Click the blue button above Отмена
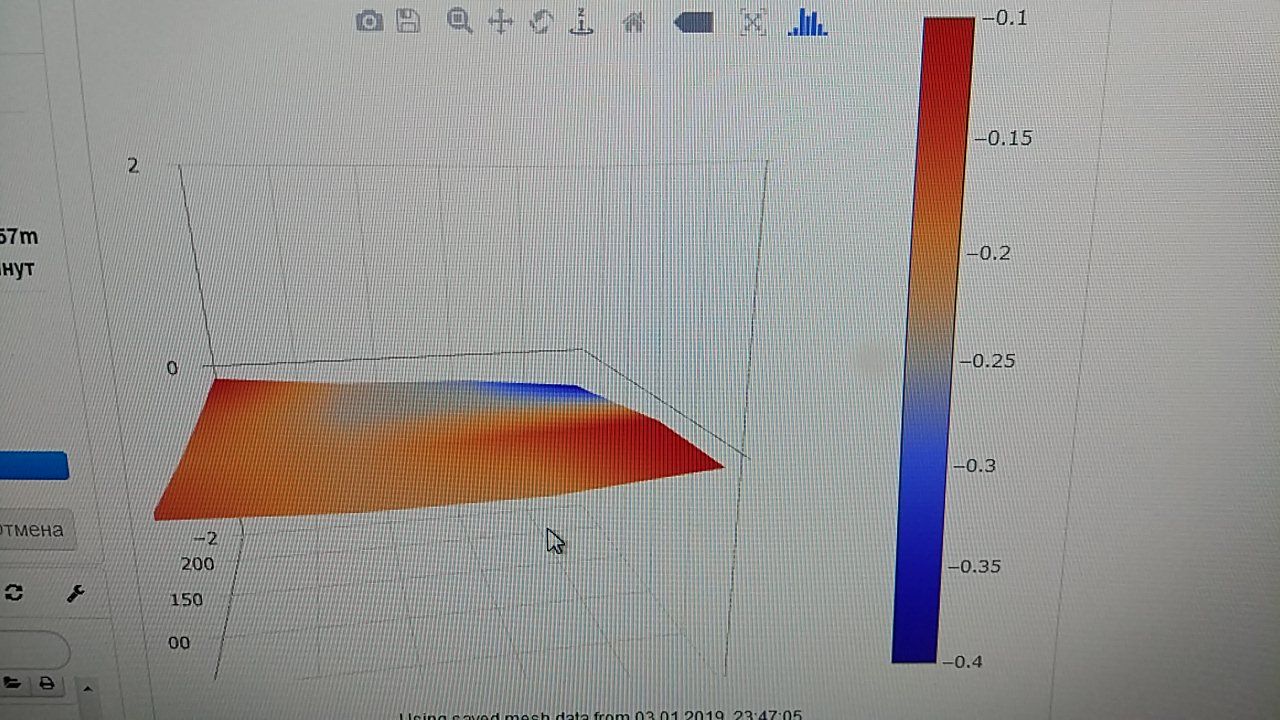The width and height of the screenshot is (1280, 720). tap(33, 466)
